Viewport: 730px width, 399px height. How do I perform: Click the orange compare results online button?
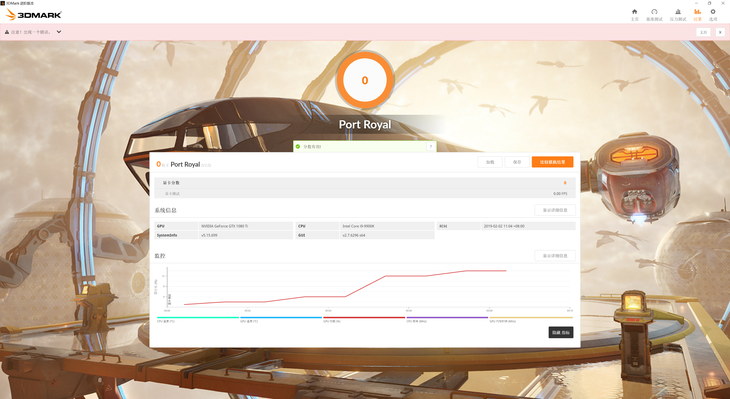click(553, 162)
